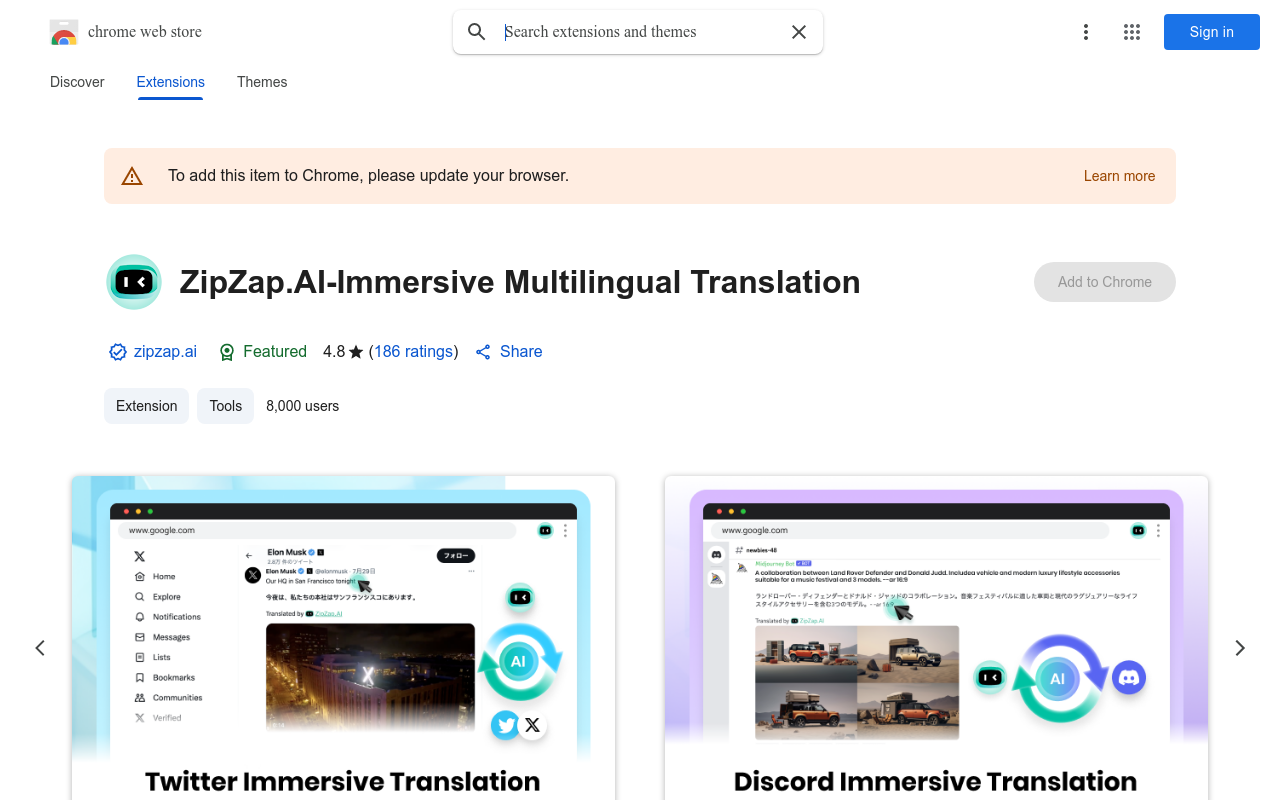Follow the Learn more link
1280x800 pixels.
(1119, 176)
